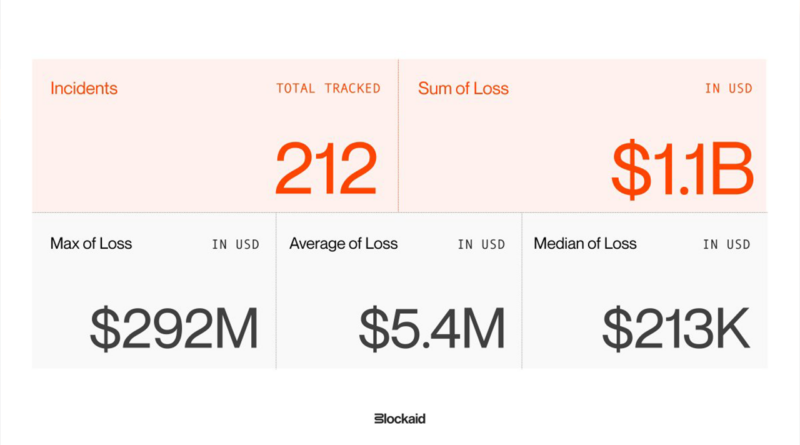Select the Incidents card title
Image resolution: width=800 pixels, height=445 pixels.
coord(84,88)
